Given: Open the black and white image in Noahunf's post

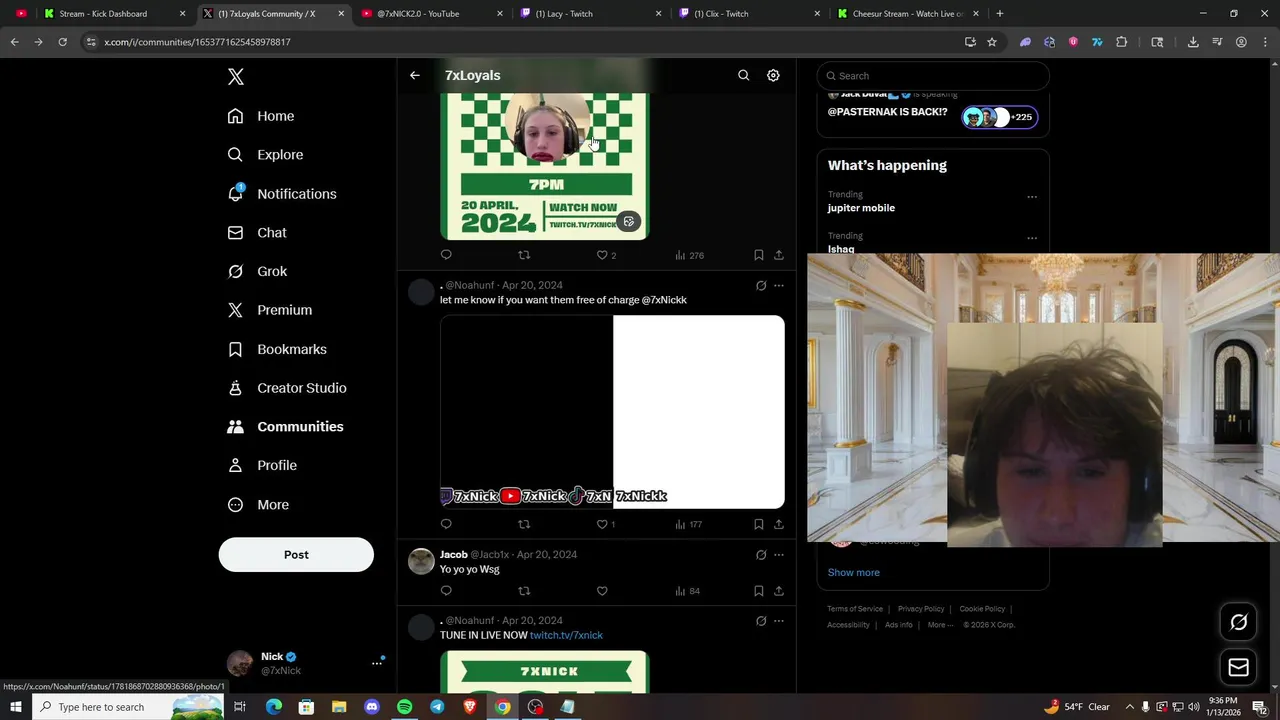Looking at the screenshot, I should coord(612,412).
